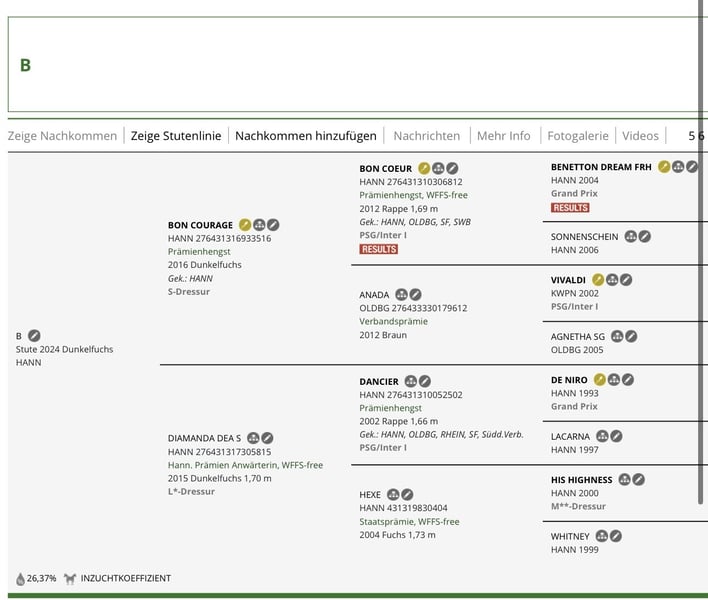Switch to the Nachrichten tab
This screenshot has height=600, width=708.
427,136
